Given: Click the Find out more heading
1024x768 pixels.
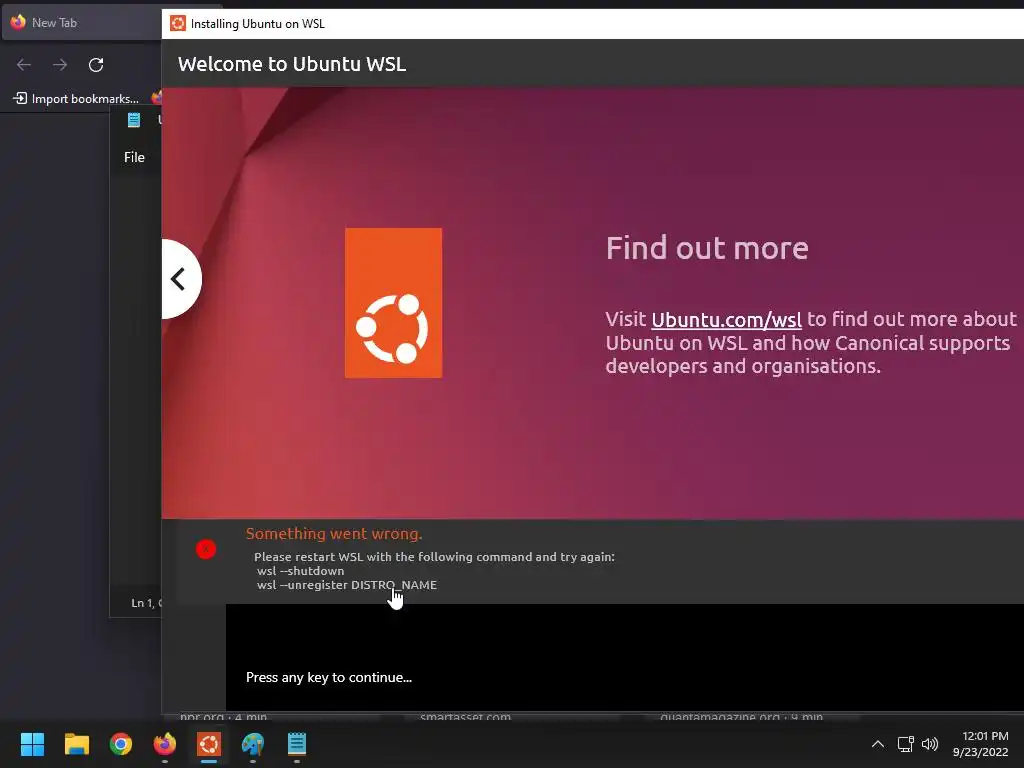Looking at the screenshot, I should tap(707, 248).
